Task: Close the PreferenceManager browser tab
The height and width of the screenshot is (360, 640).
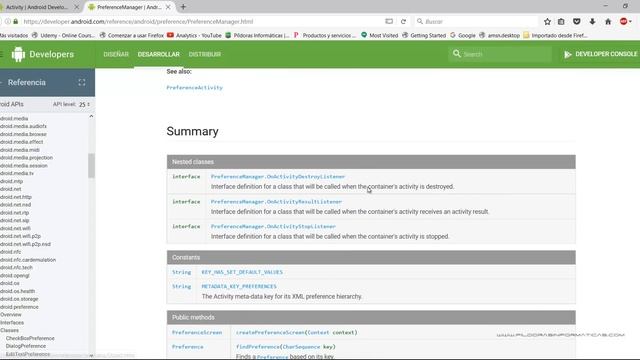Action: (168, 7)
